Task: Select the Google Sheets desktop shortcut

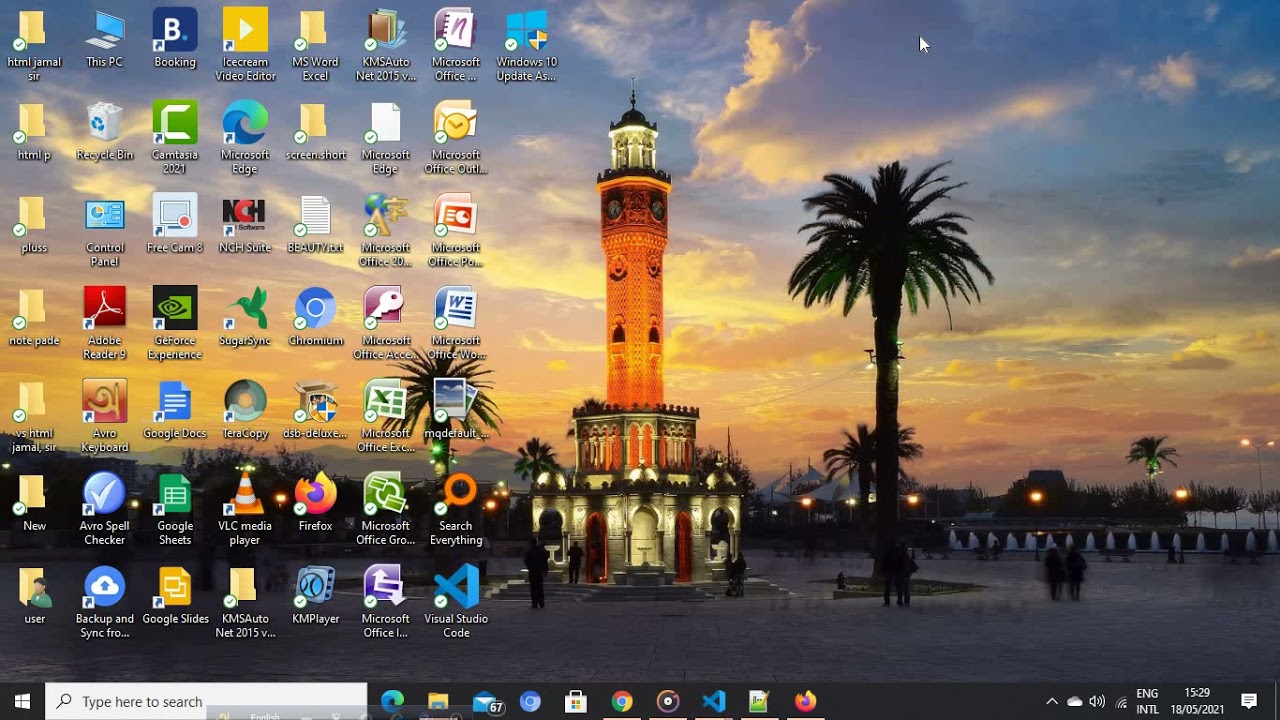Action: point(175,510)
